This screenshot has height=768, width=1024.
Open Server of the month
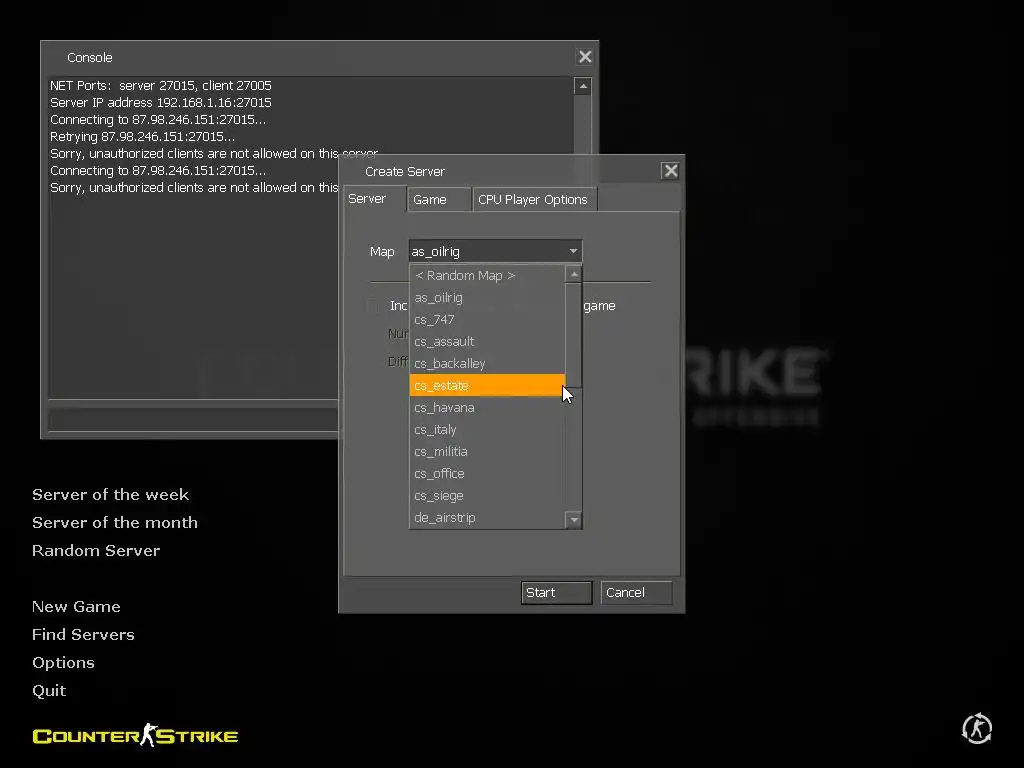[115, 522]
